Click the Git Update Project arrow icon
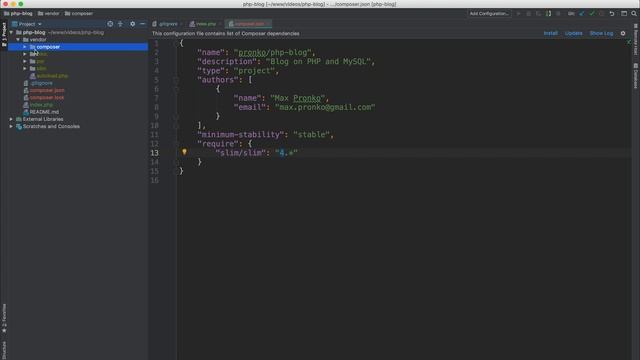The image size is (640, 360). (x=582, y=13)
